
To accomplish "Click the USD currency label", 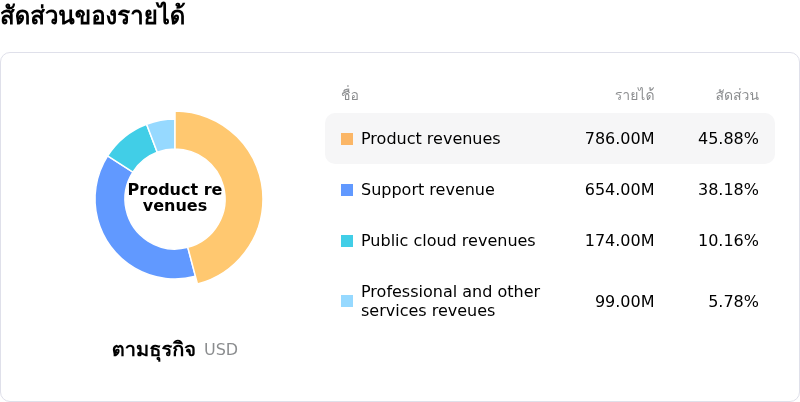I will [221, 350].
